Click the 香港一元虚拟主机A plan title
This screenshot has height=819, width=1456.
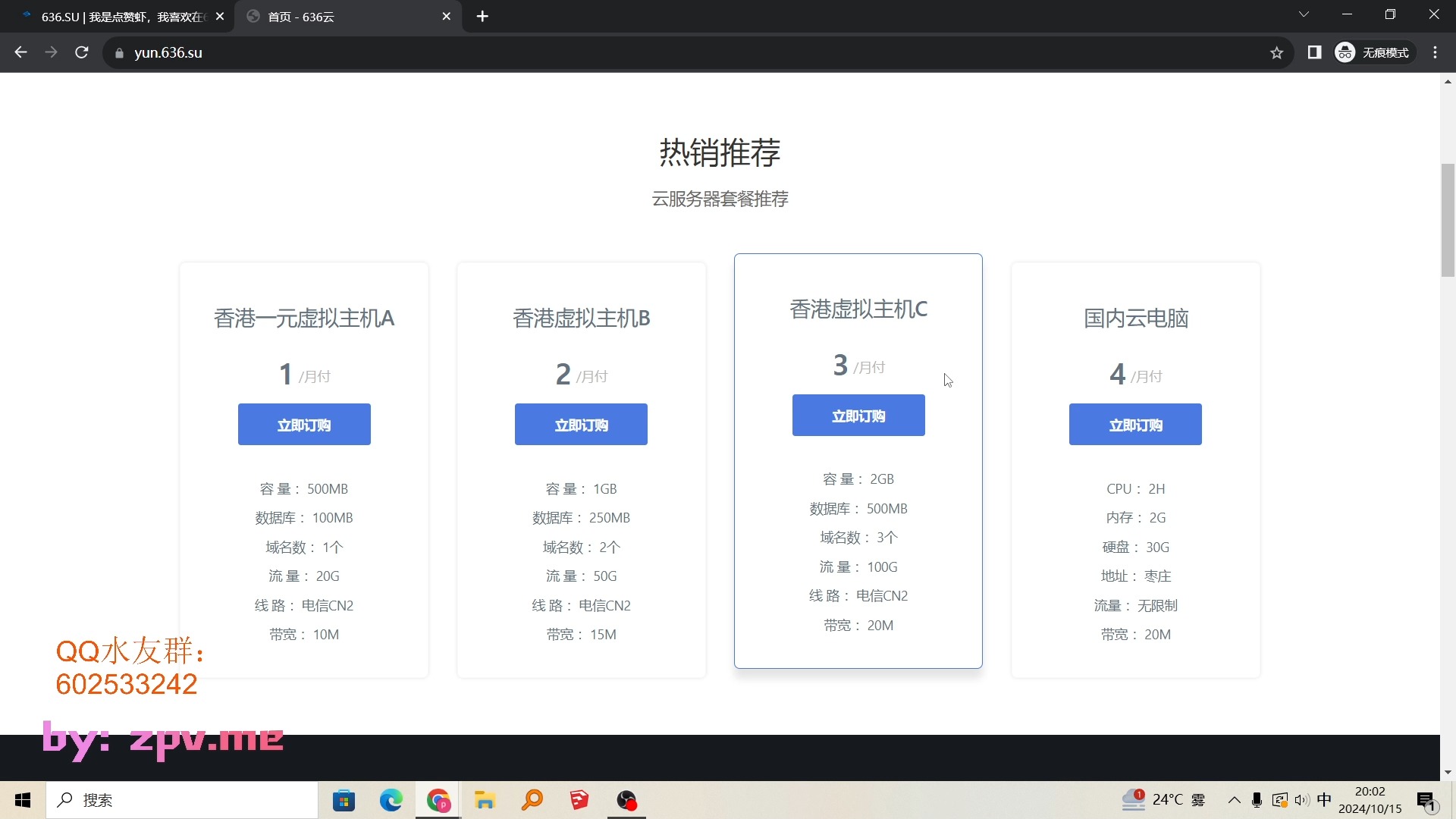tap(304, 318)
